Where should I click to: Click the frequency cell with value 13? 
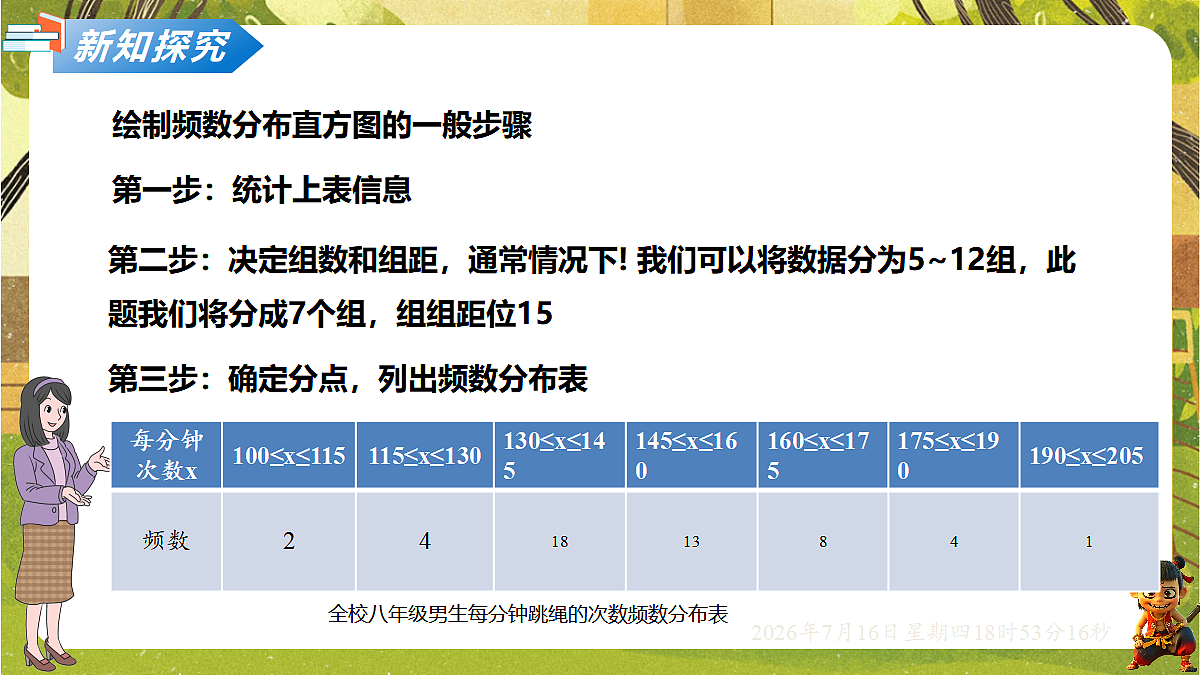[x=691, y=541]
